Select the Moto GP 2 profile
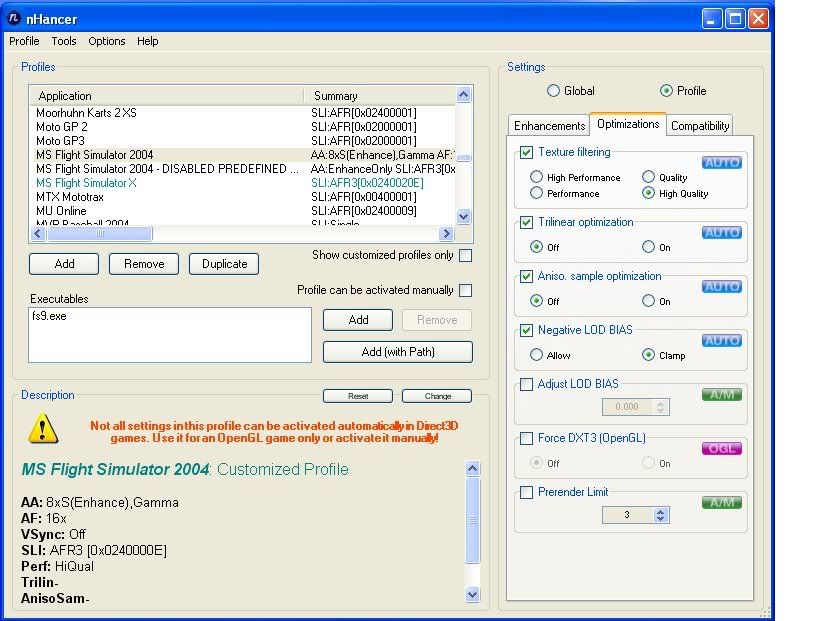This screenshot has width=840, height=621. pos(243,127)
